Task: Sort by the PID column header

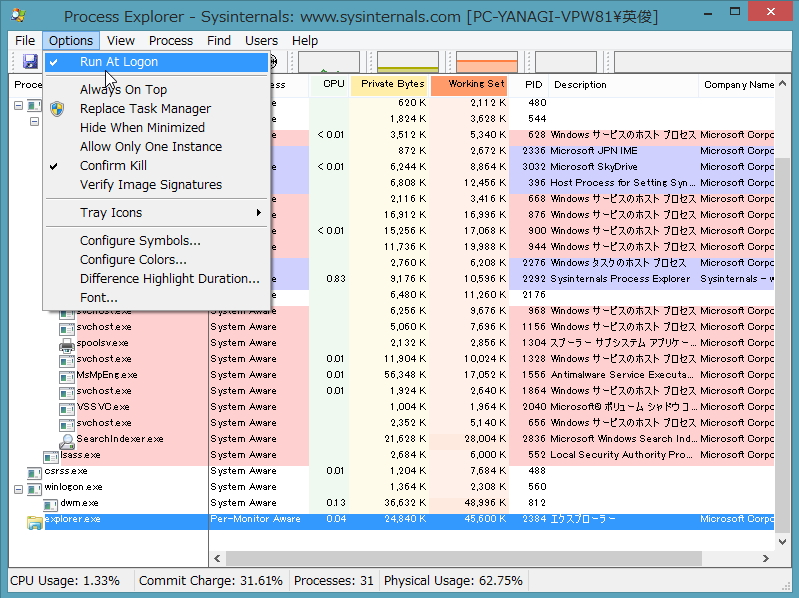Action: (x=529, y=85)
